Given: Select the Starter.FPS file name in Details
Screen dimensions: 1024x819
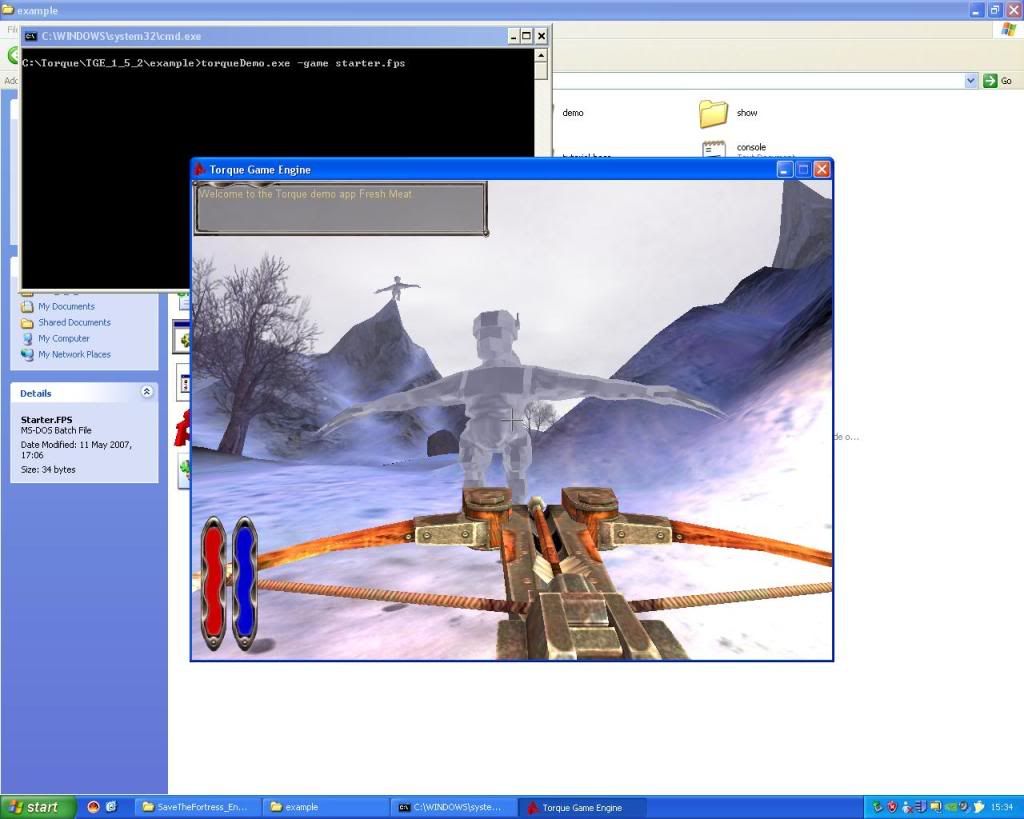Looking at the screenshot, I should coord(46,420).
